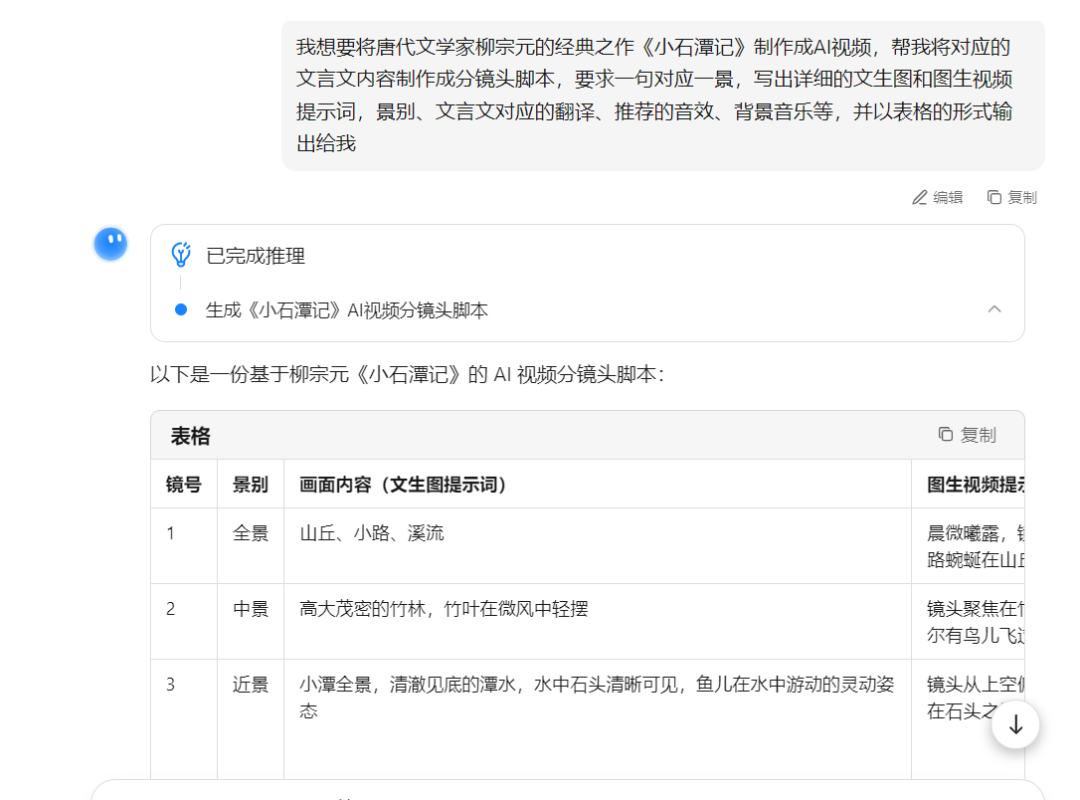Screen dimensions: 1080x800
Task: Click the 画面内容（文生图提示词）column header
Action: click(x=404, y=485)
